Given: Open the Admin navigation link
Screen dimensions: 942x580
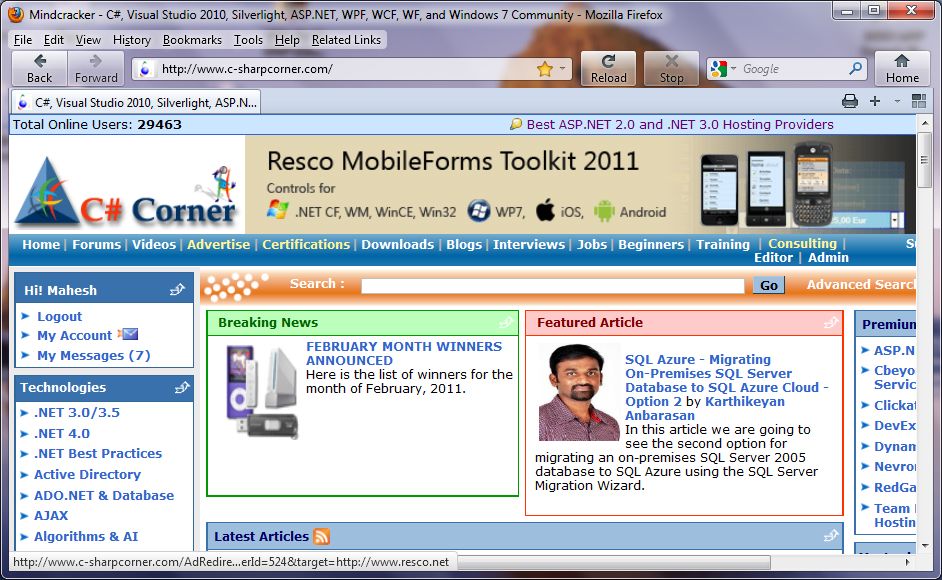Looking at the screenshot, I should click(828, 258).
